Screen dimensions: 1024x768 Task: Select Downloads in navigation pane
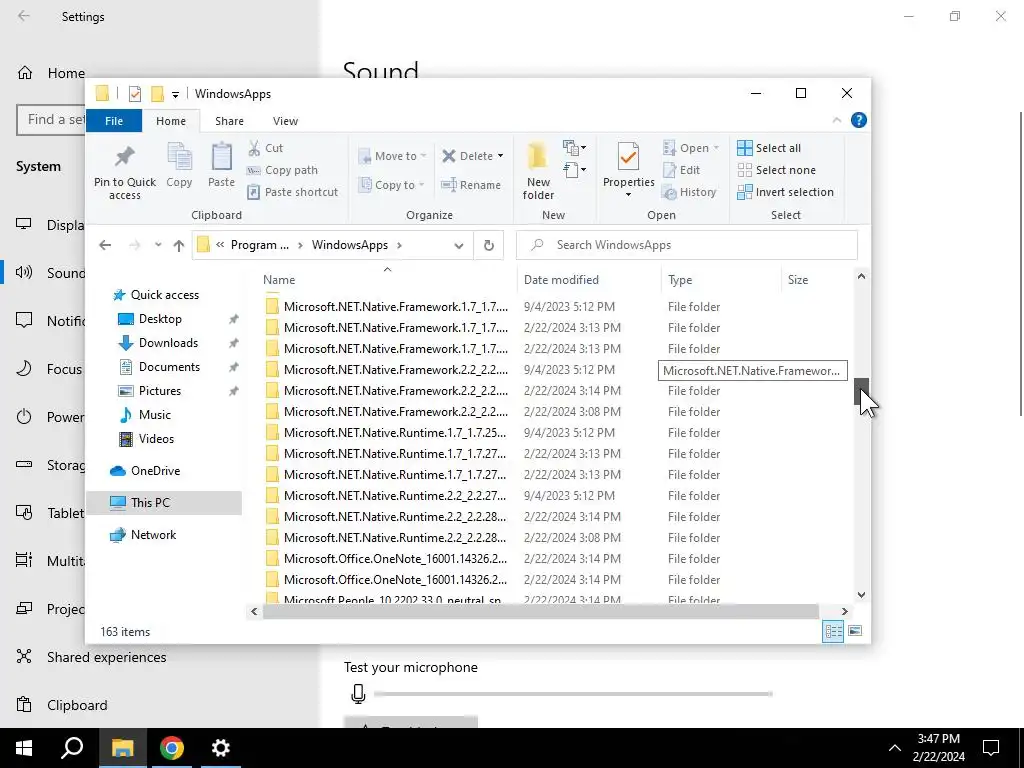click(x=168, y=343)
